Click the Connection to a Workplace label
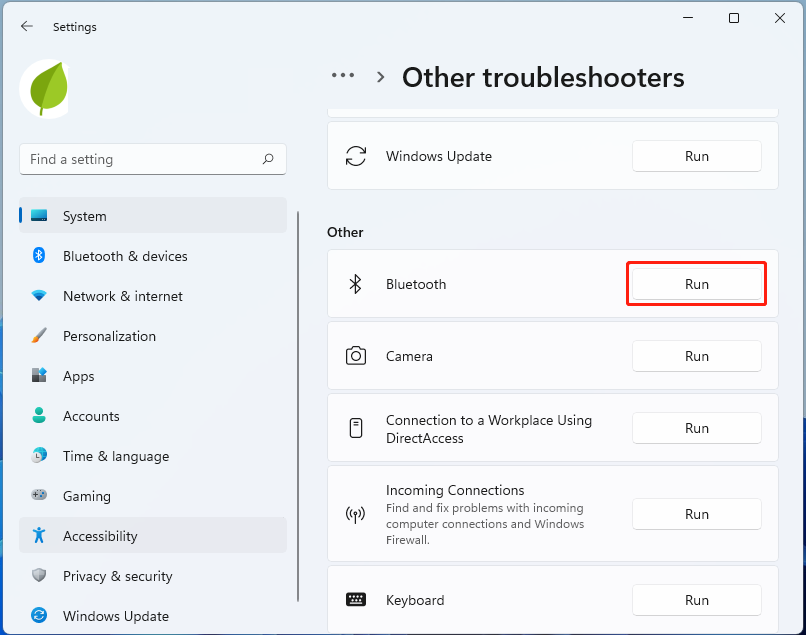The image size is (806, 635). click(x=489, y=429)
